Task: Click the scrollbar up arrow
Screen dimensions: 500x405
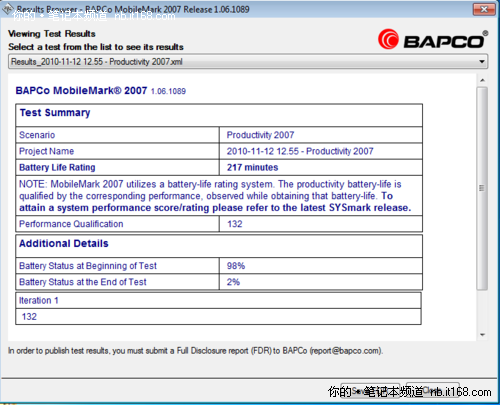Action: [482, 80]
